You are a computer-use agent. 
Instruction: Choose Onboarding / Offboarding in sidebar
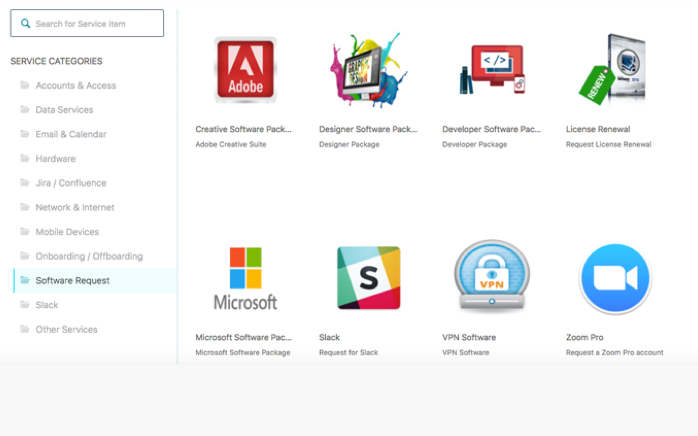(89, 256)
